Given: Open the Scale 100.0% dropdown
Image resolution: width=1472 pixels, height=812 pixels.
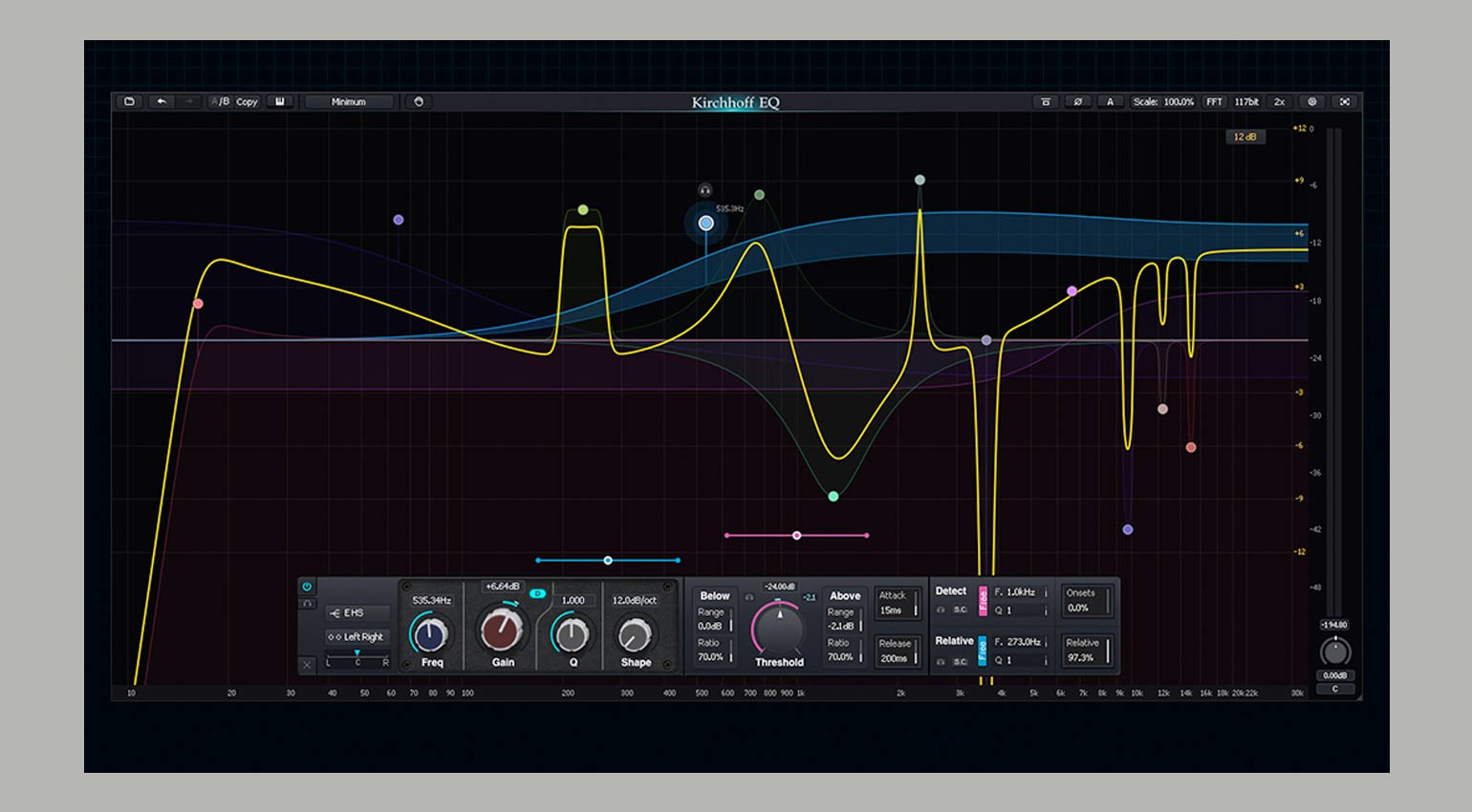Looking at the screenshot, I should [1163, 101].
